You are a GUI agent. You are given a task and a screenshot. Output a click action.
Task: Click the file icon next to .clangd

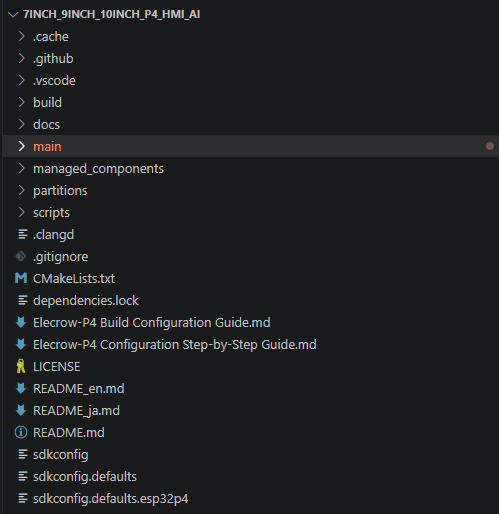pyautogui.click(x=23, y=234)
